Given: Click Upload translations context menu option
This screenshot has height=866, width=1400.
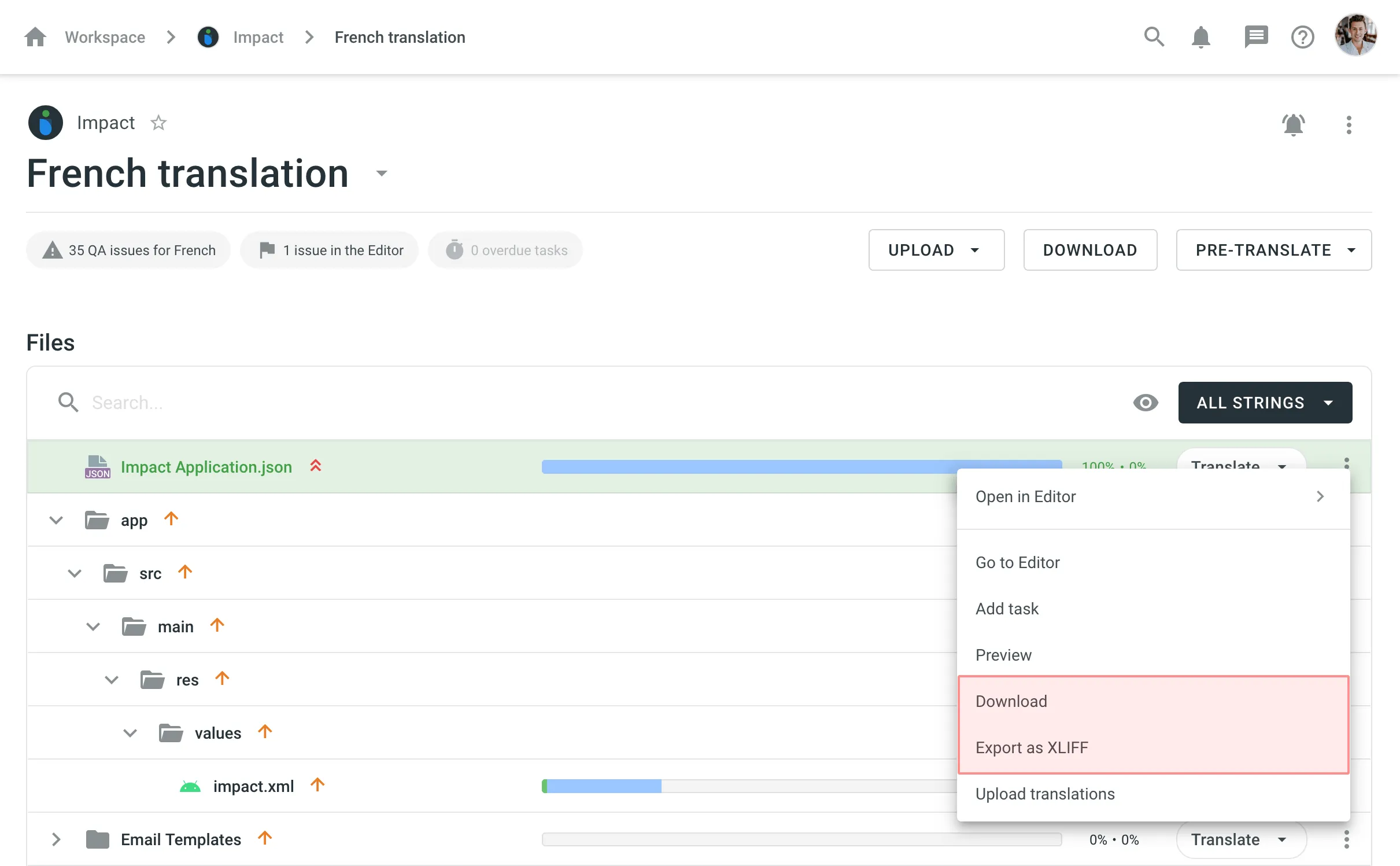Looking at the screenshot, I should tap(1044, 793).
